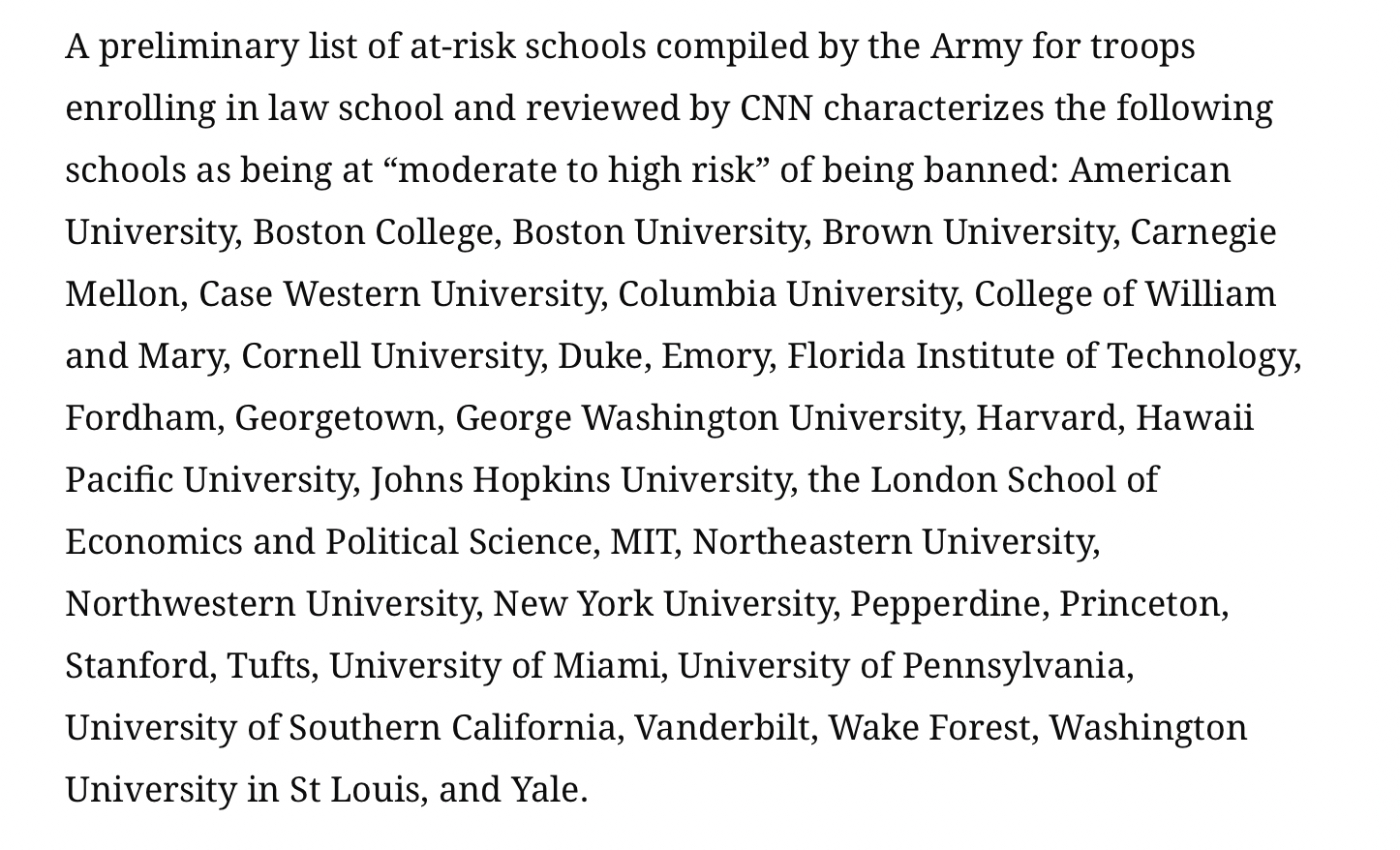This screenshot has height=850, width=1400.
Task: Click the phrase "moderate to high risk"
Action: tap(576, 170)
